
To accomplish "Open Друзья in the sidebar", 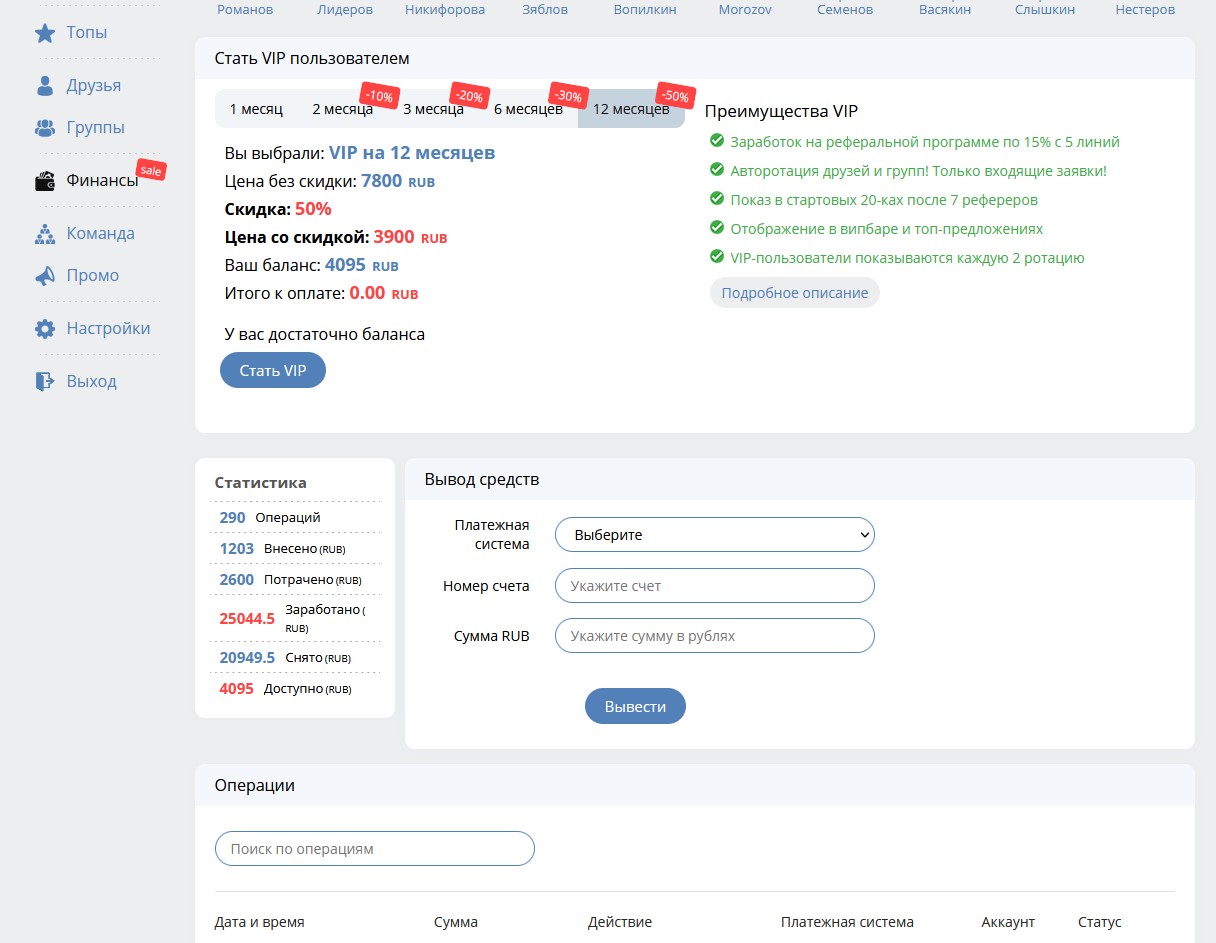I will (x=94, y=86).
